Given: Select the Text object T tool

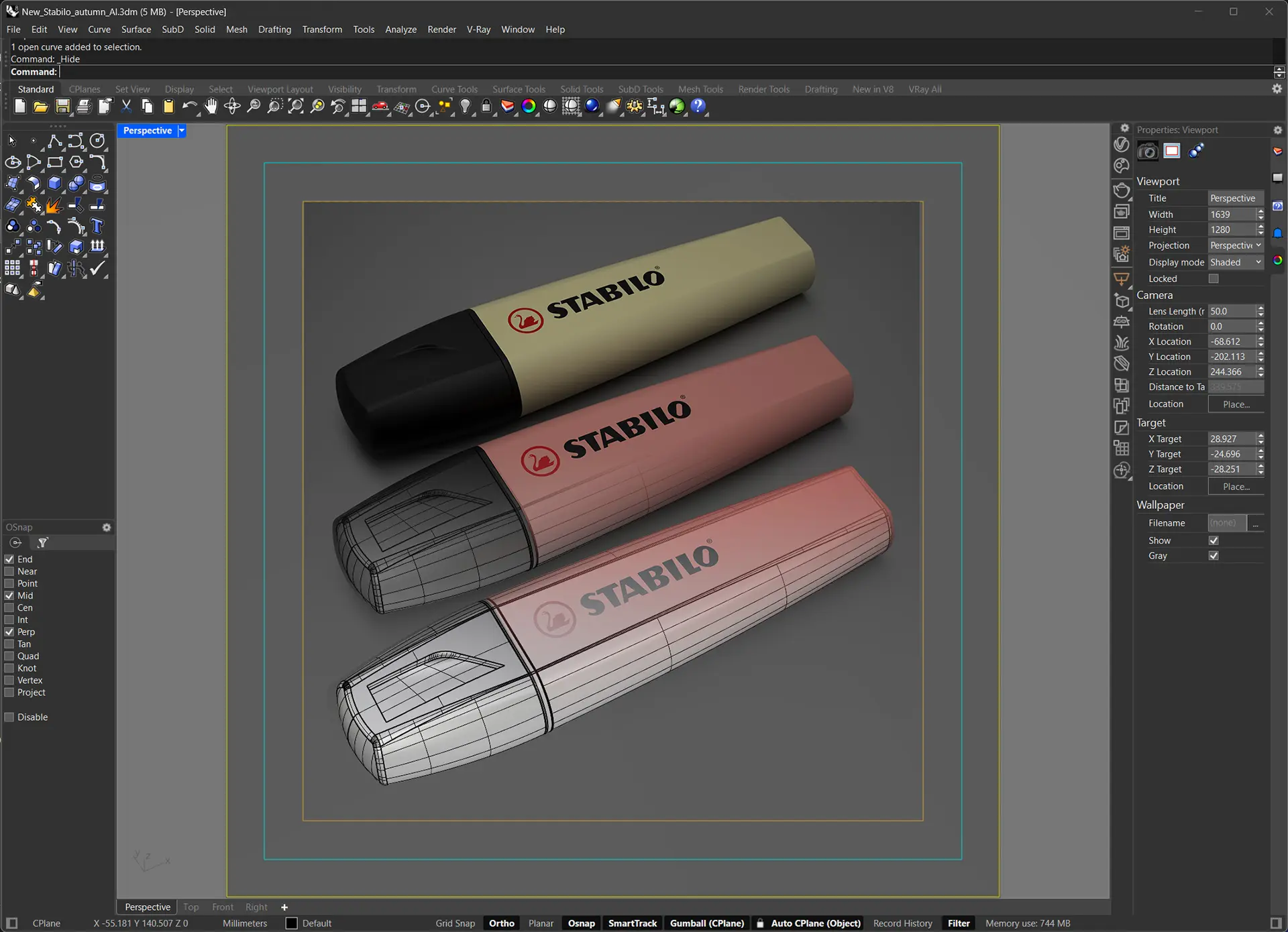Looking at the screenshot, I should click(x=97, y=227).
